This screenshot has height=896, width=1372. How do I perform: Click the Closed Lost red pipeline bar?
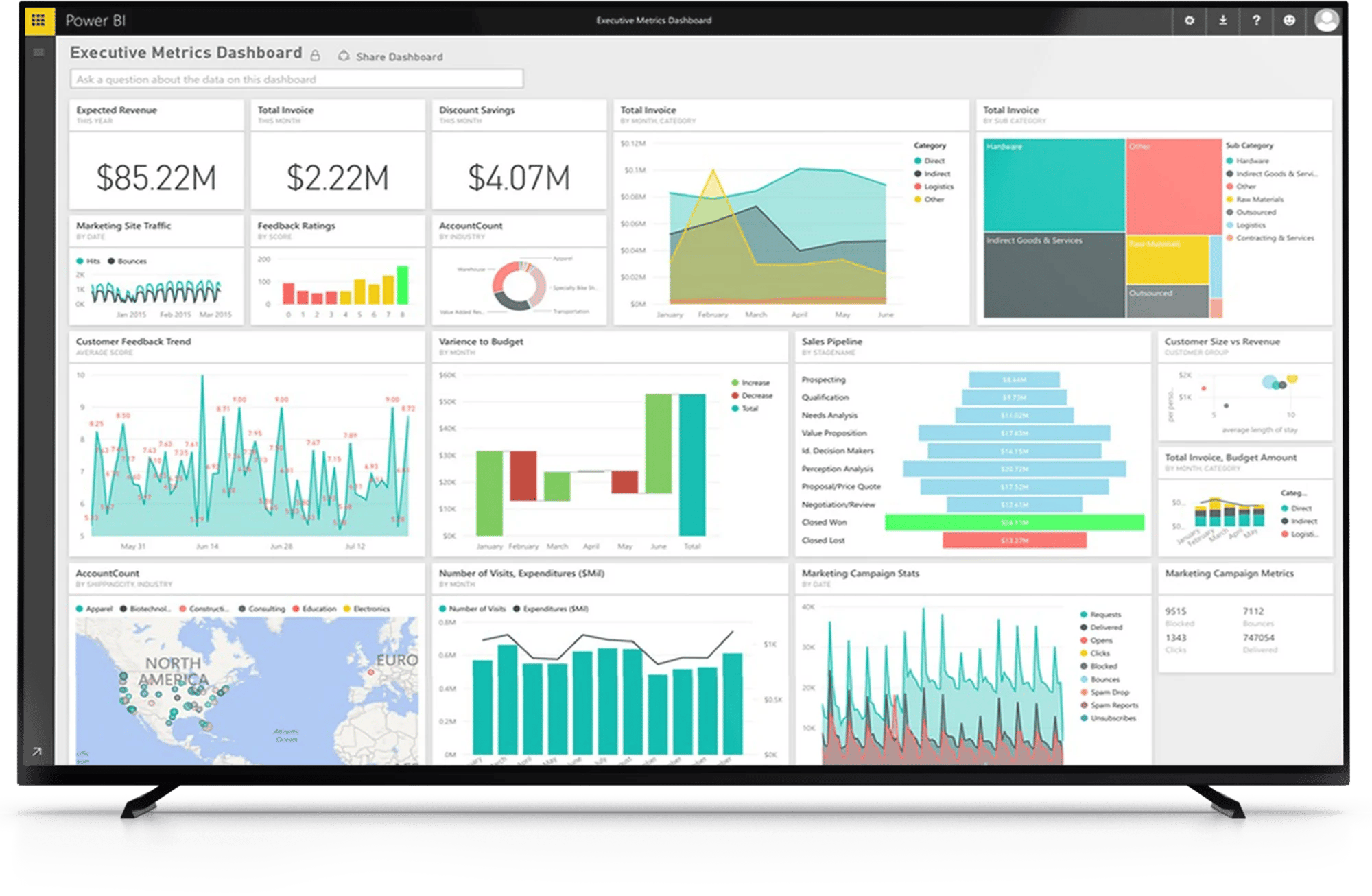tap(1015, 540)
